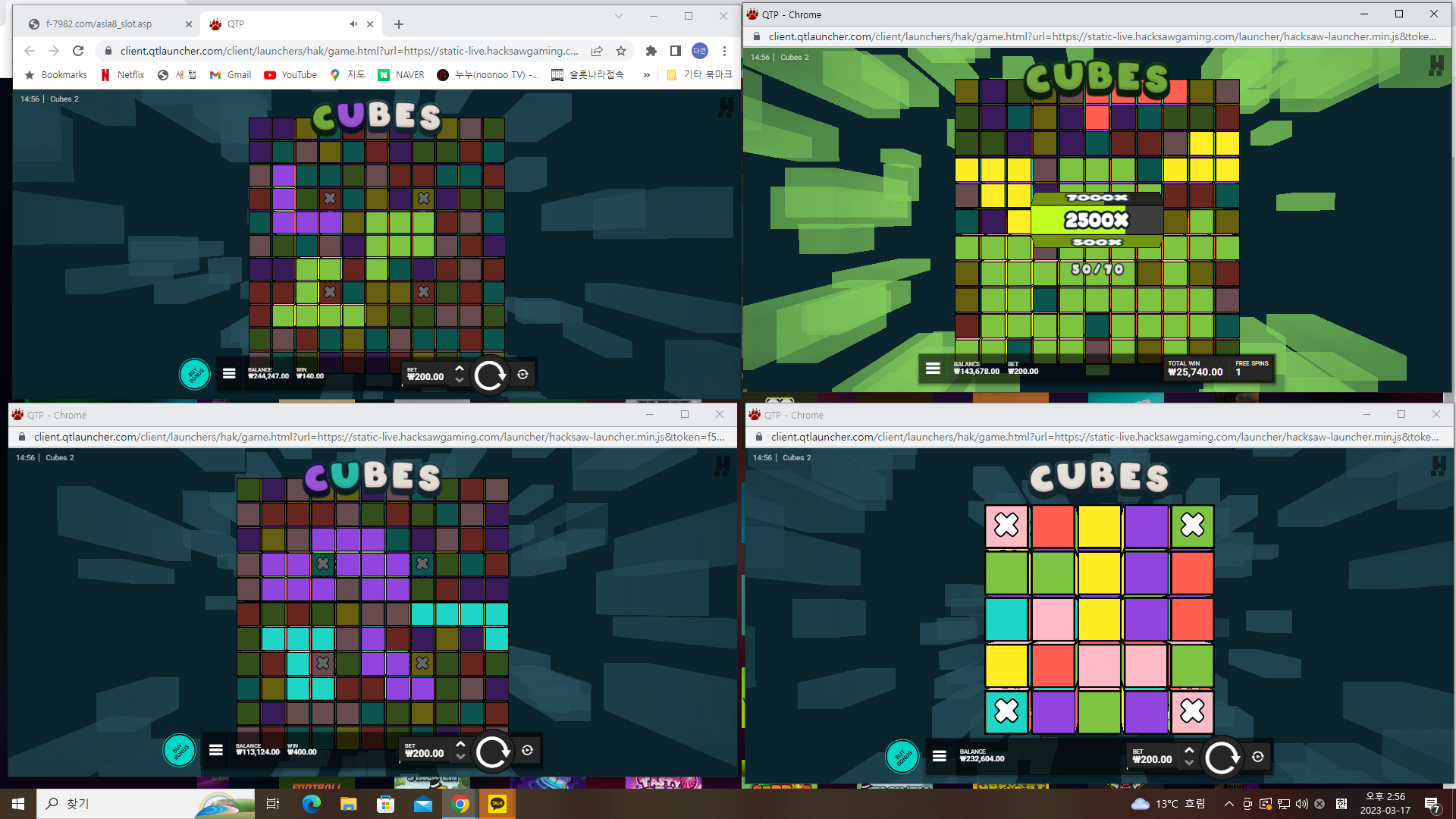The image size is (1456, 819).
Task: Click the green X cube in the Cubes grid
Action: (1192, 525)
